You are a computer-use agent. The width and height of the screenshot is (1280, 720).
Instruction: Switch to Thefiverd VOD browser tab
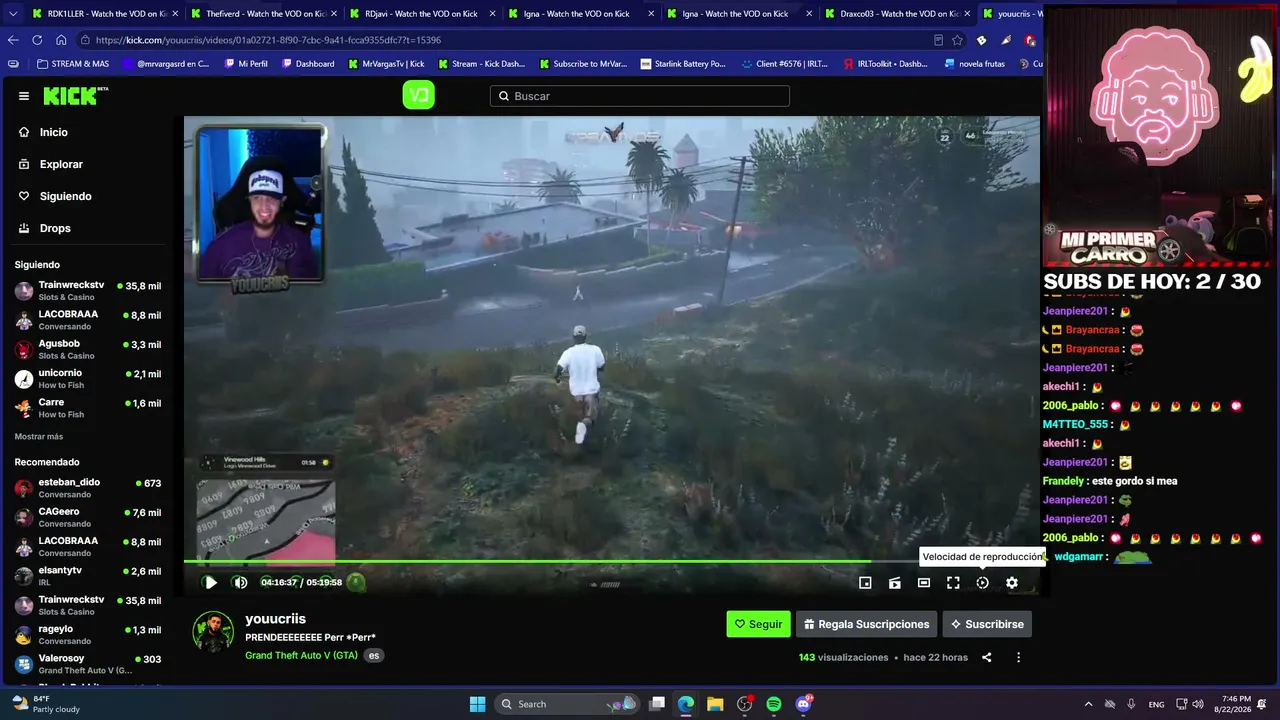[x=264, y=14]
